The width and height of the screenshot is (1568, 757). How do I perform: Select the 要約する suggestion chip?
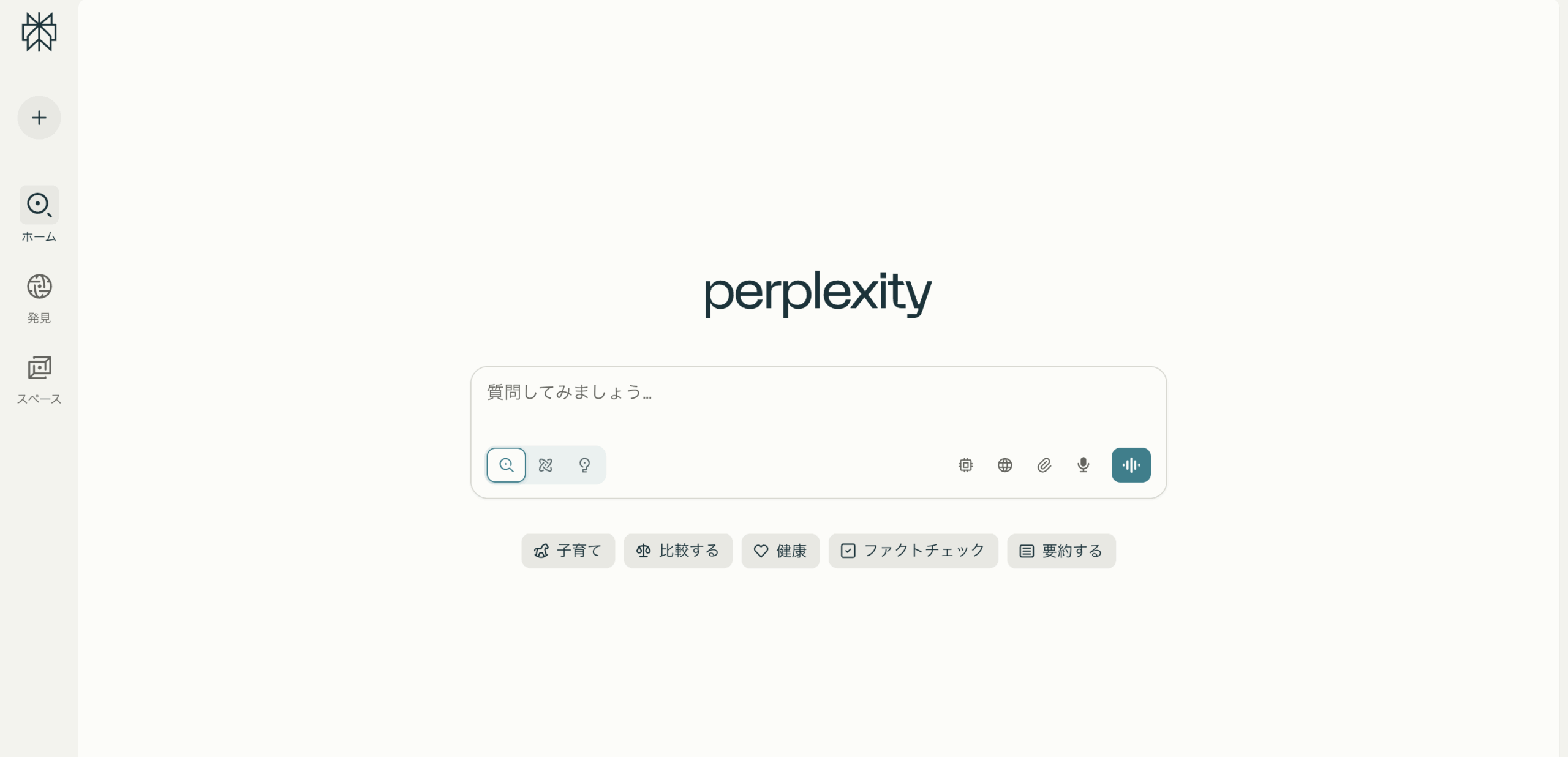(x=1061, y=551)
